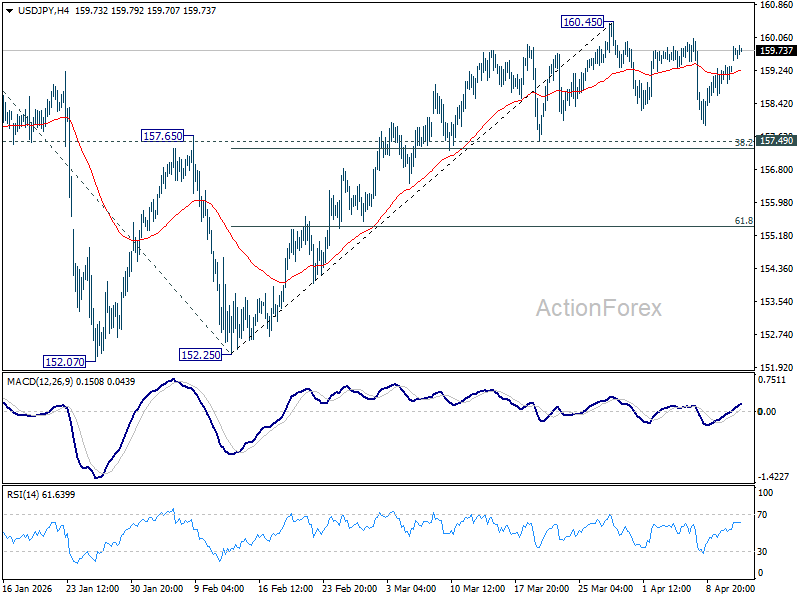Click the 25 Mar 04:00 date label
The height and width of the screenshot is (600, 800).
(x=606, y=589)
